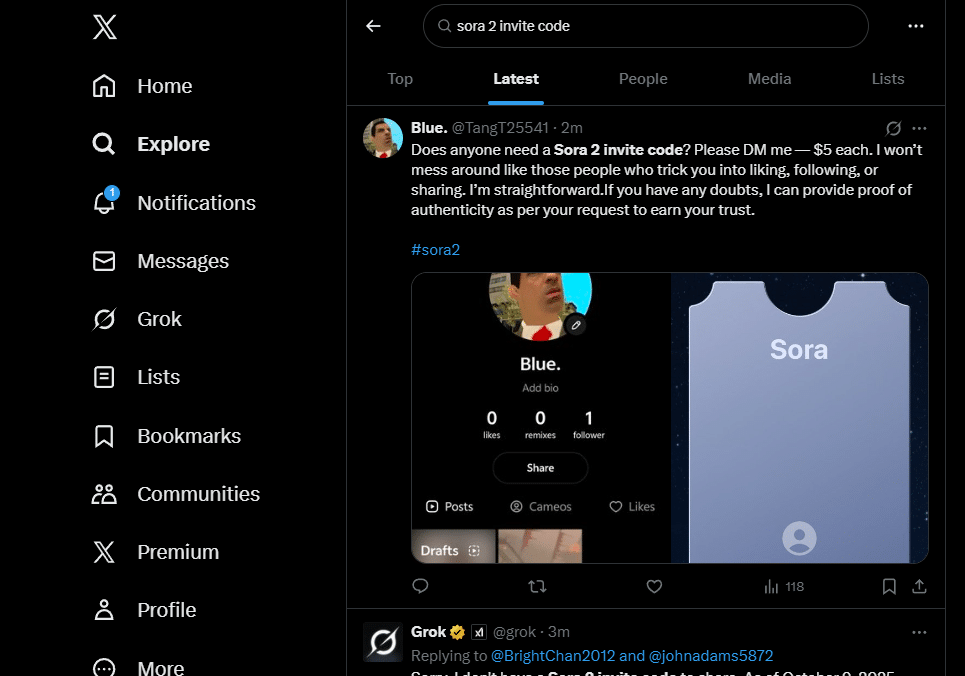Bookmark Blue's Sora invite post
This screenshot has height=676, width=965.
pos(889,586)
